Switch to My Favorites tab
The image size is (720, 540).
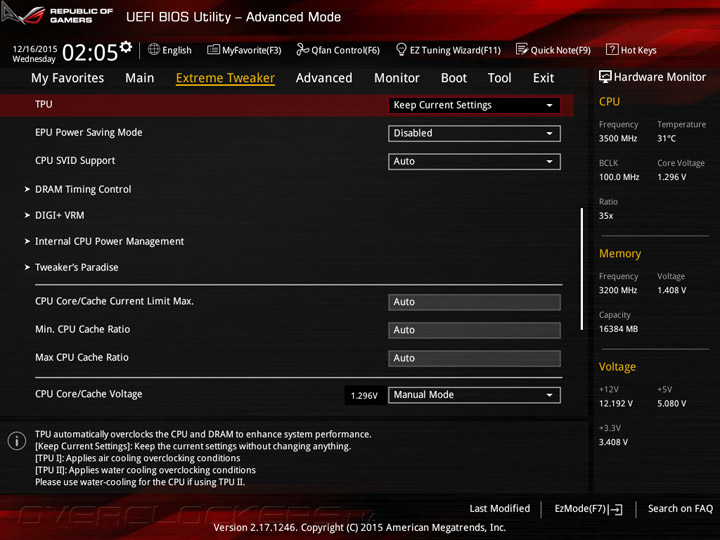tap(68, 78)
